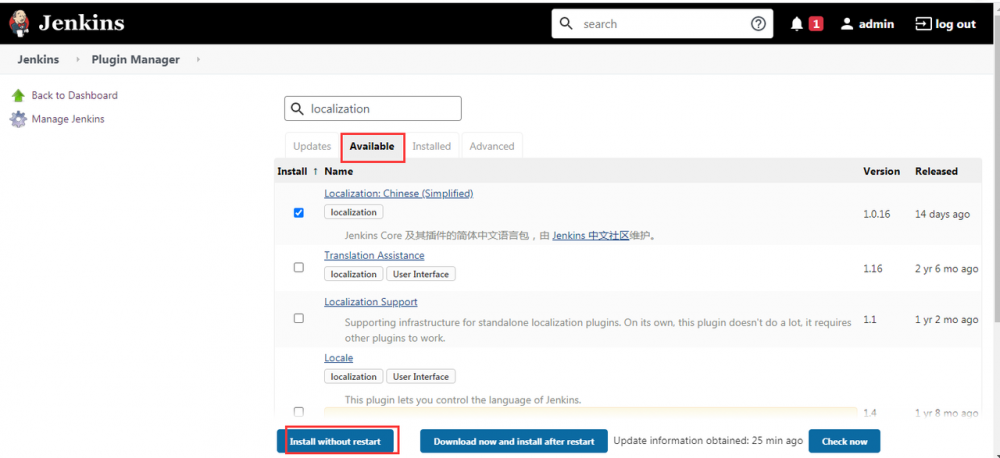Open the notifications bell icon
The width and height of the screenshot is (1000, 458).
pos(797,24)
